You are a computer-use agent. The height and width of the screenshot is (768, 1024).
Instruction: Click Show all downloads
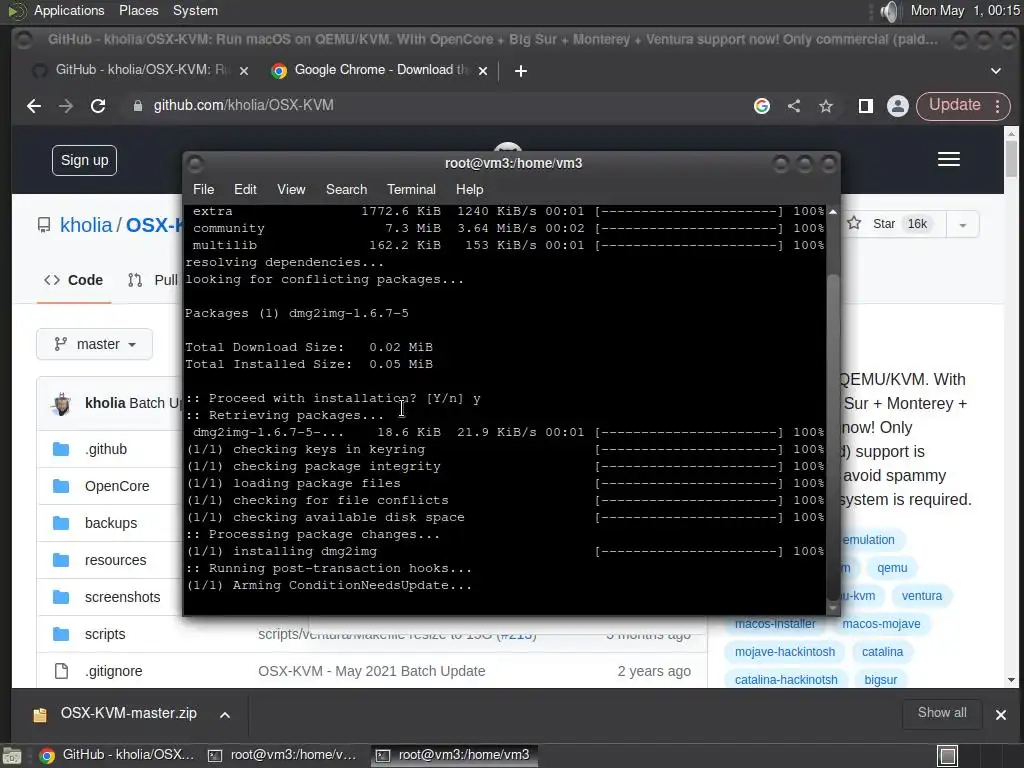click(942, 713)
